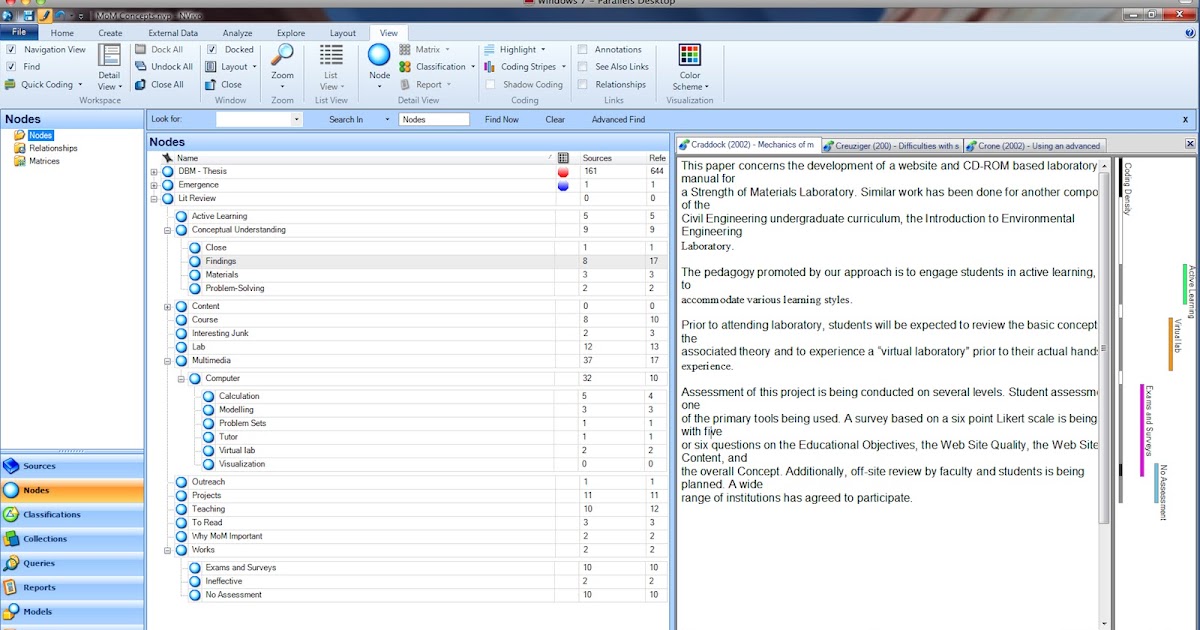
Task: Toggle the Docked checkbox
Action: coord(210,49)
